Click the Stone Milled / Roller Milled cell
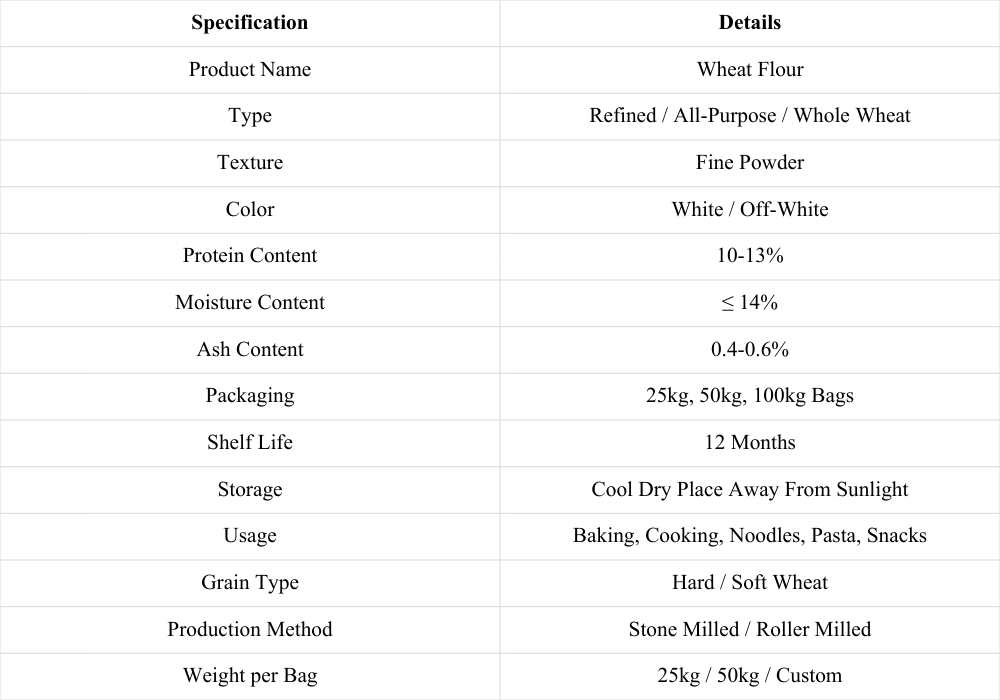The width and height of the screenshot is (1000, 700). [x=749, y=629]
